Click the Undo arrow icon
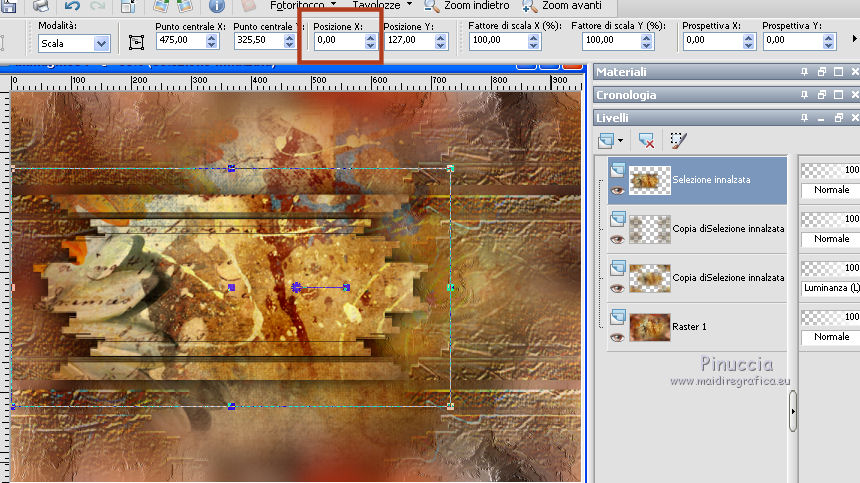The image size is (860, 483). 72,6
